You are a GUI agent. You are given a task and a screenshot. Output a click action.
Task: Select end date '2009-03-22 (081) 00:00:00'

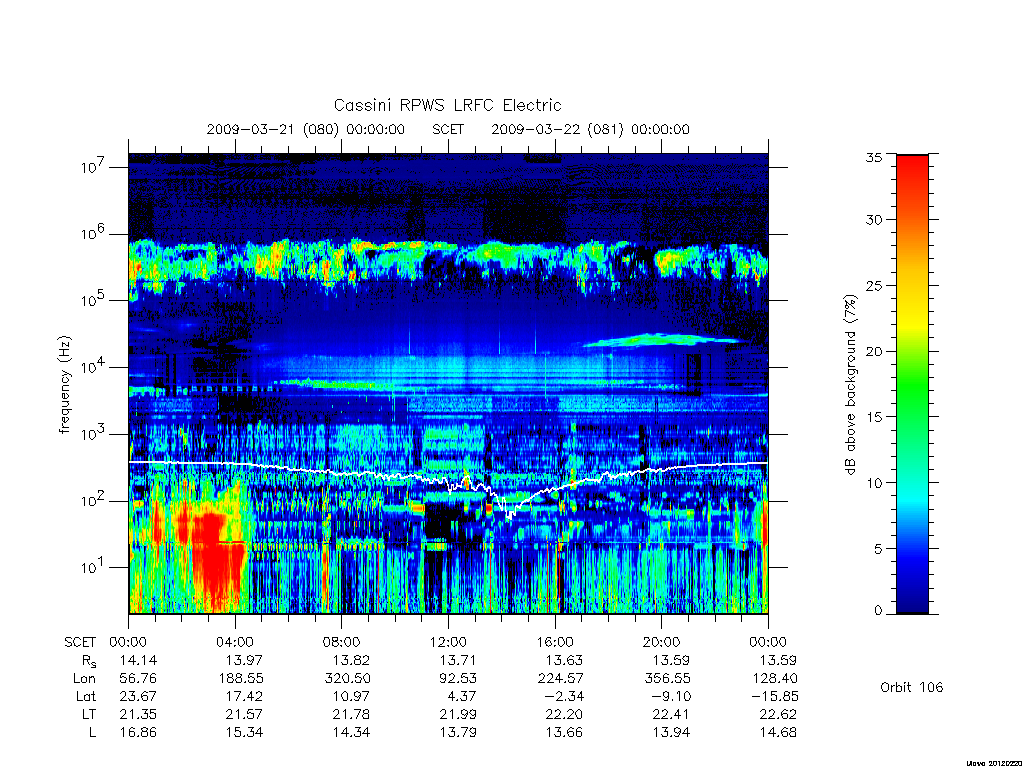pyautogui.click(x=590, y=129)
